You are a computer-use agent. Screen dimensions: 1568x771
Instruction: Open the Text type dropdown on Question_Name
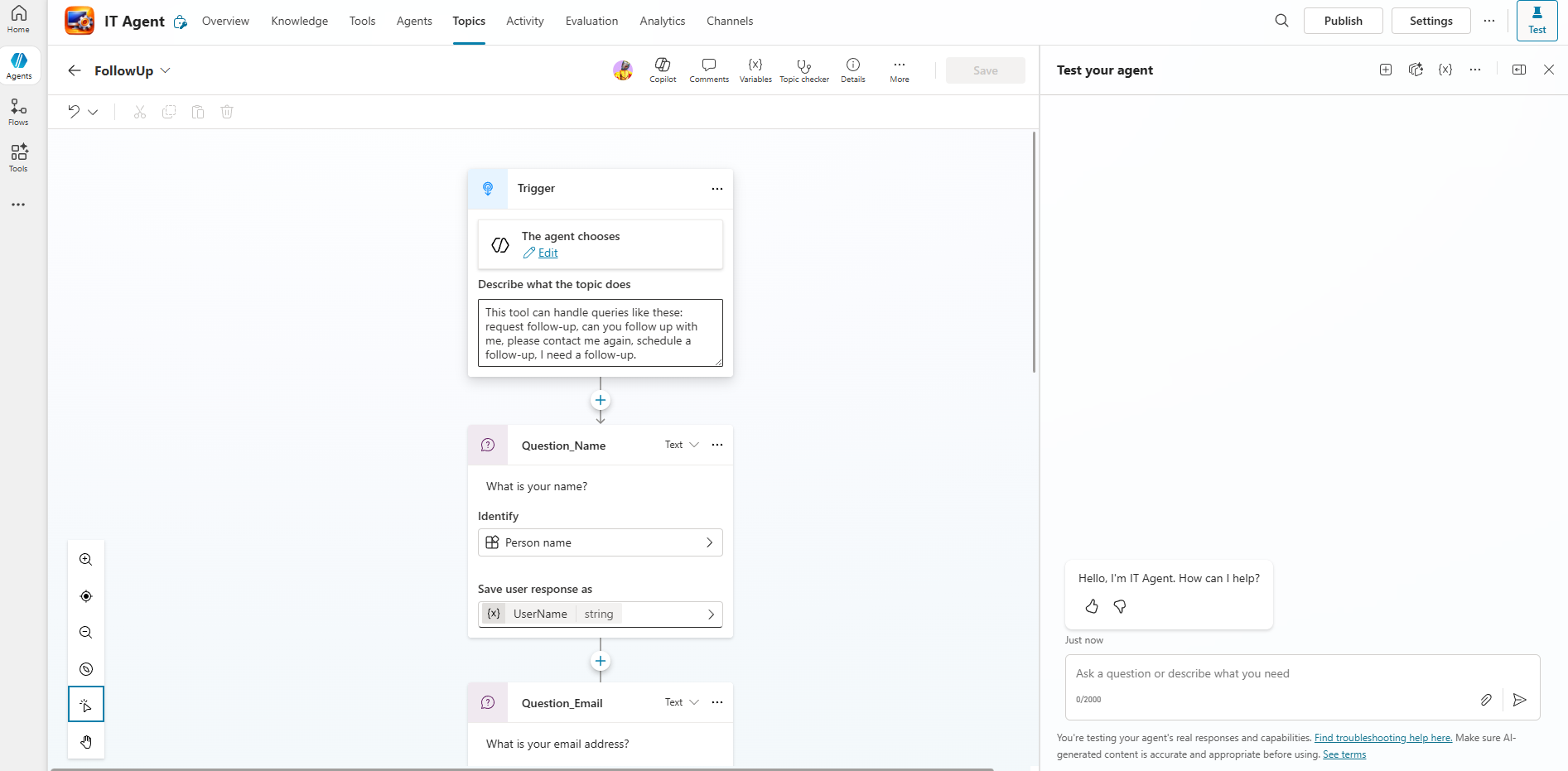coord(682,445)
